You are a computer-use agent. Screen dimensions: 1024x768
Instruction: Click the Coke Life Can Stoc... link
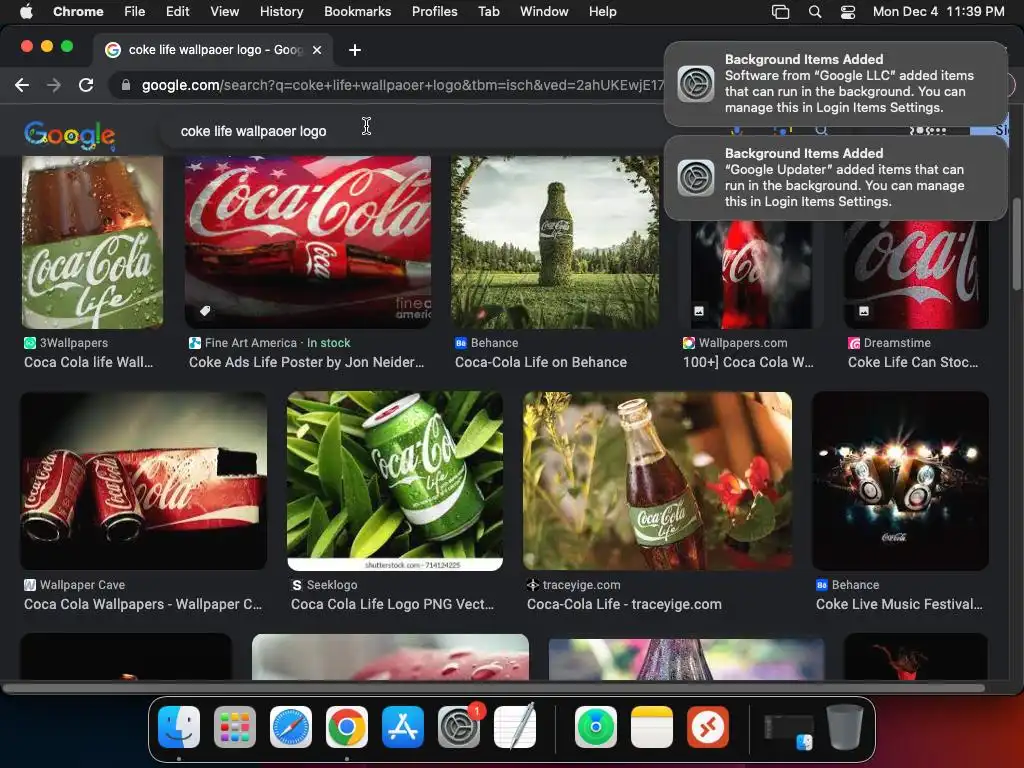(913, 362)
